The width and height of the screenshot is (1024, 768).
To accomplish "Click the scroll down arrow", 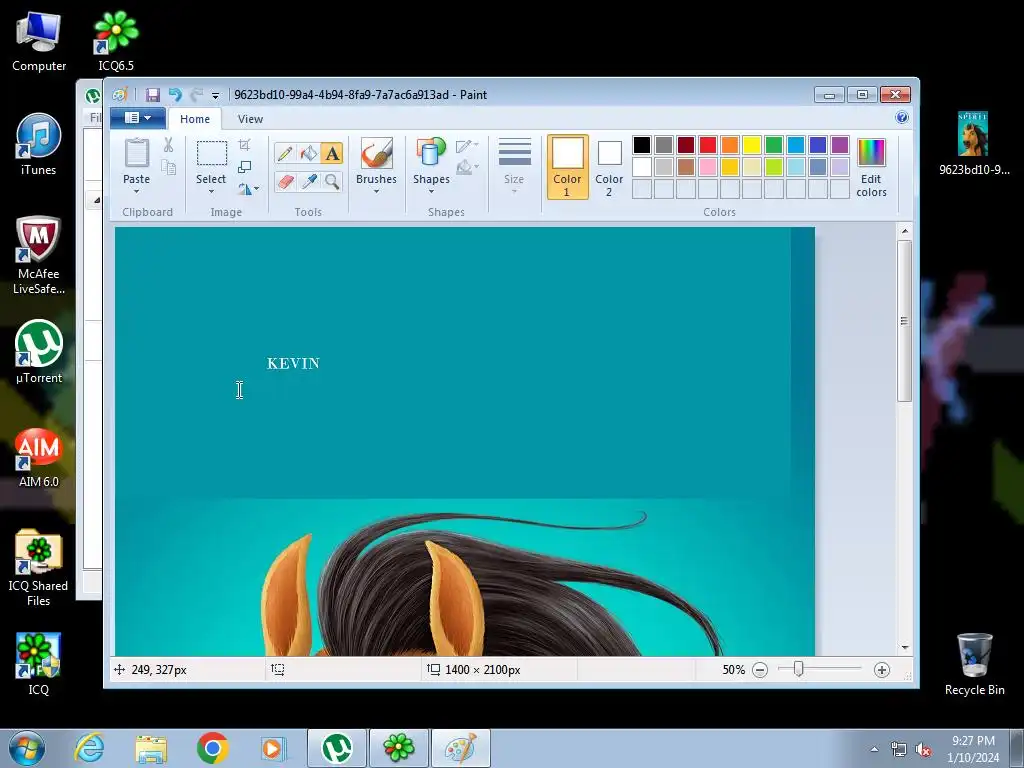I will coord(904,648).
